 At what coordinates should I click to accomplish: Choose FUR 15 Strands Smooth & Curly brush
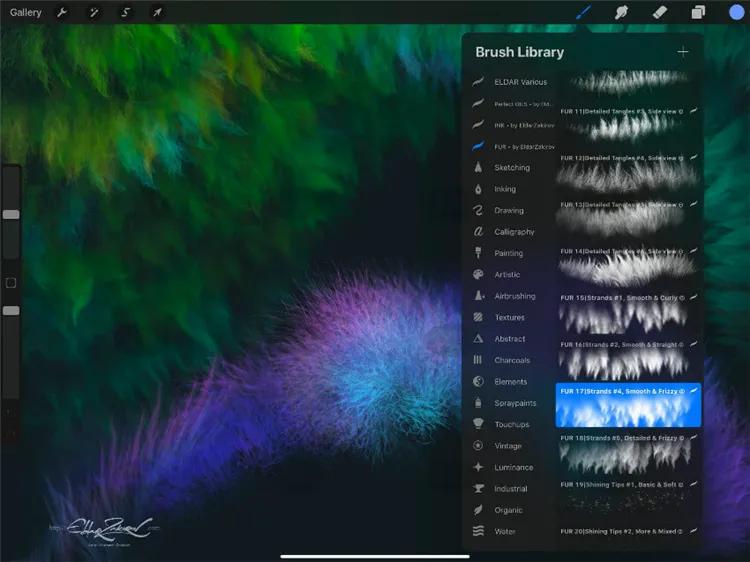click(x=628, y=314)
